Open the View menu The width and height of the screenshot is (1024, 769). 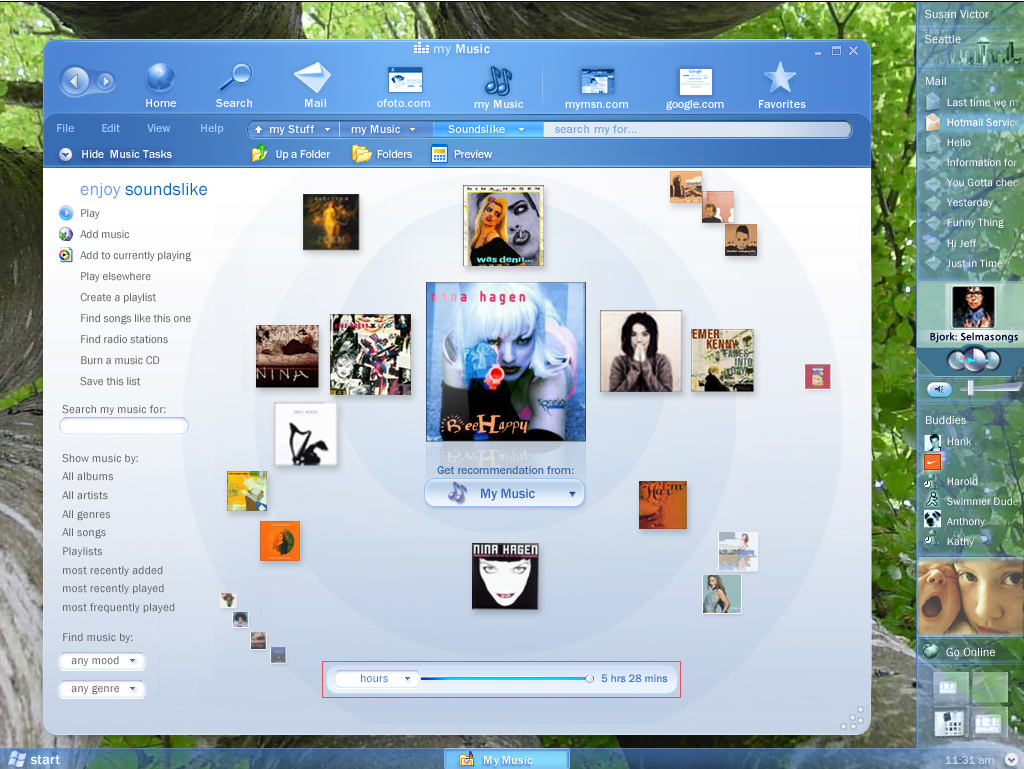click(158, 128)
